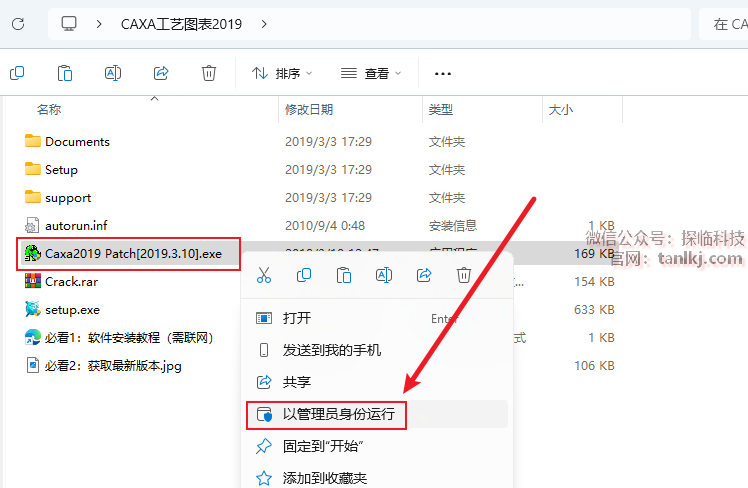Viewport: 748px width, 488px height.
Task: Sort by 类型 column header
Action: pos(441,110)
